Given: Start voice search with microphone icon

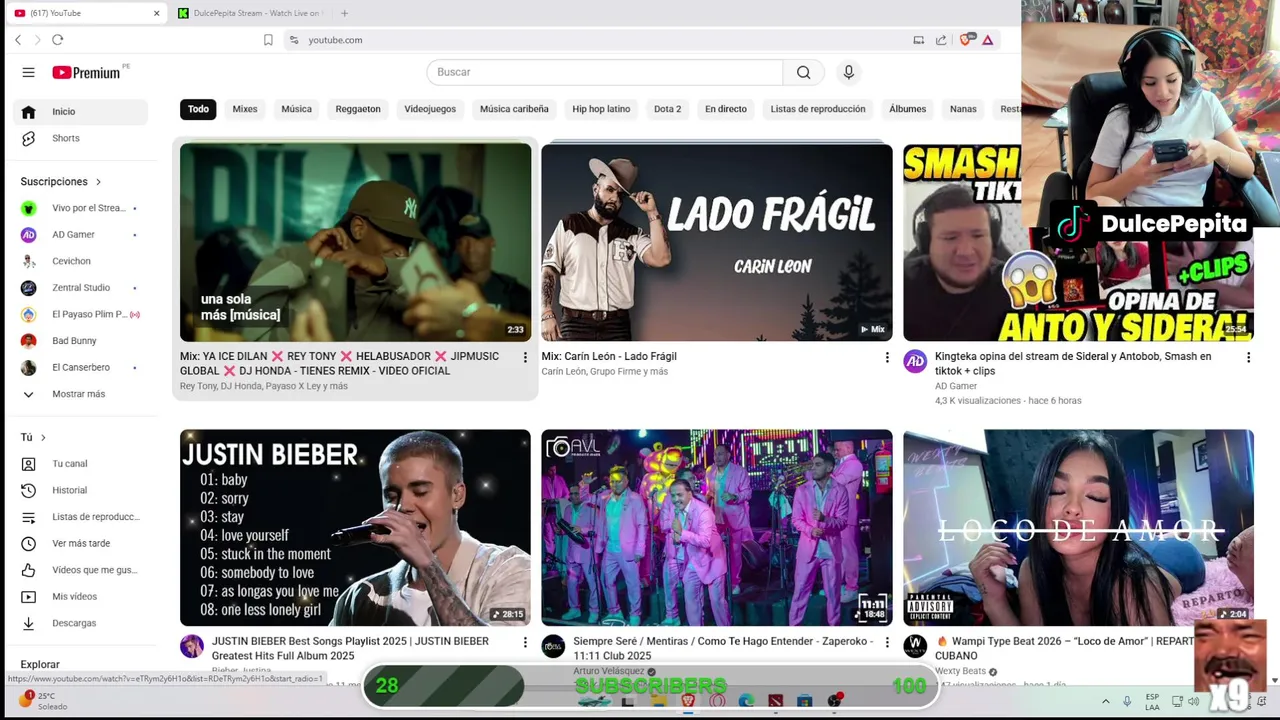Looking at the screenshot, I should point(848,72).
